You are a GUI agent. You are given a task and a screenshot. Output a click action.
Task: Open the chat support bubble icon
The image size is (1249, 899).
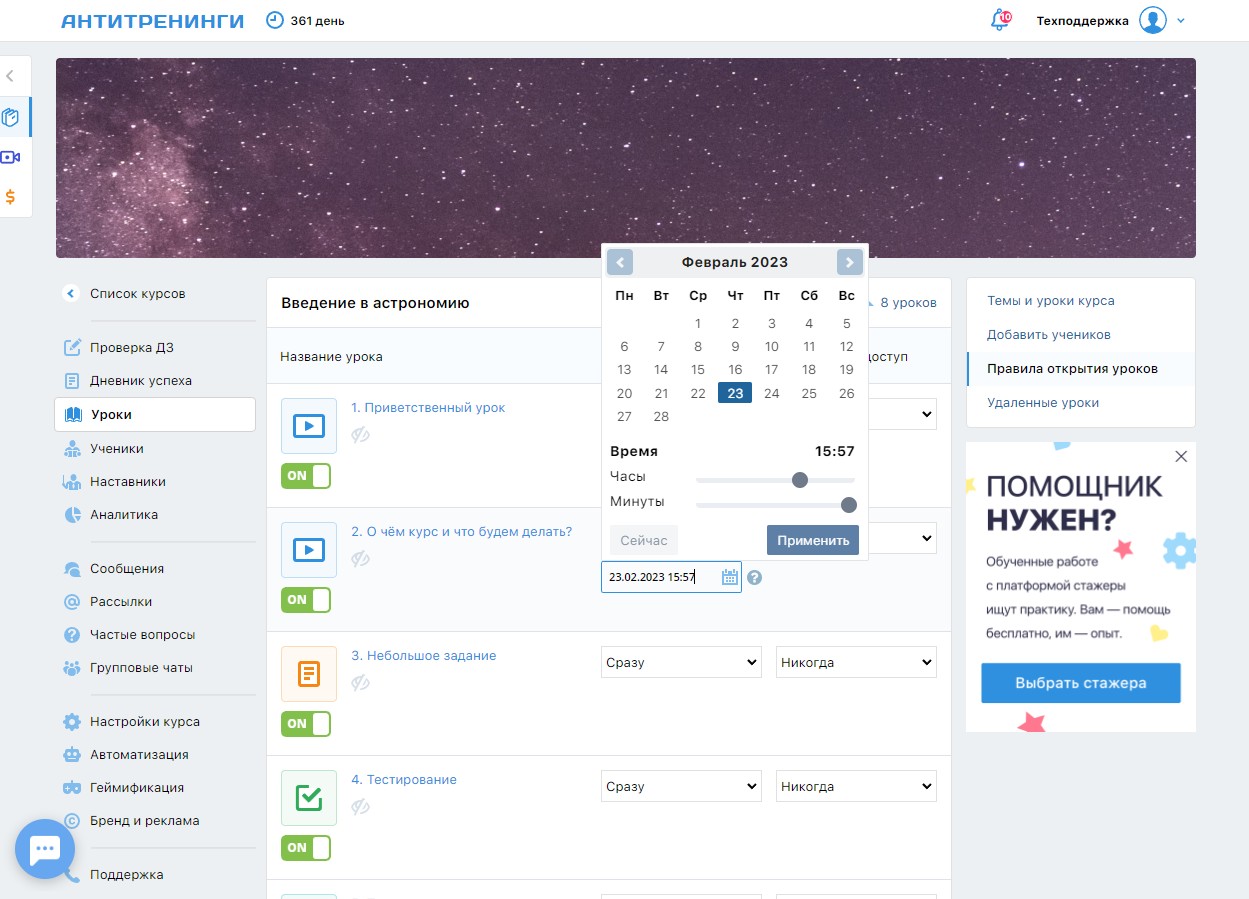pyautogui.click(x=45, y=849)
